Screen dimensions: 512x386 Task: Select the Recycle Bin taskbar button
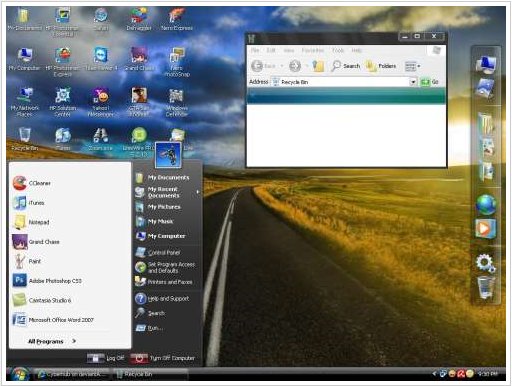tap(150, 374)
